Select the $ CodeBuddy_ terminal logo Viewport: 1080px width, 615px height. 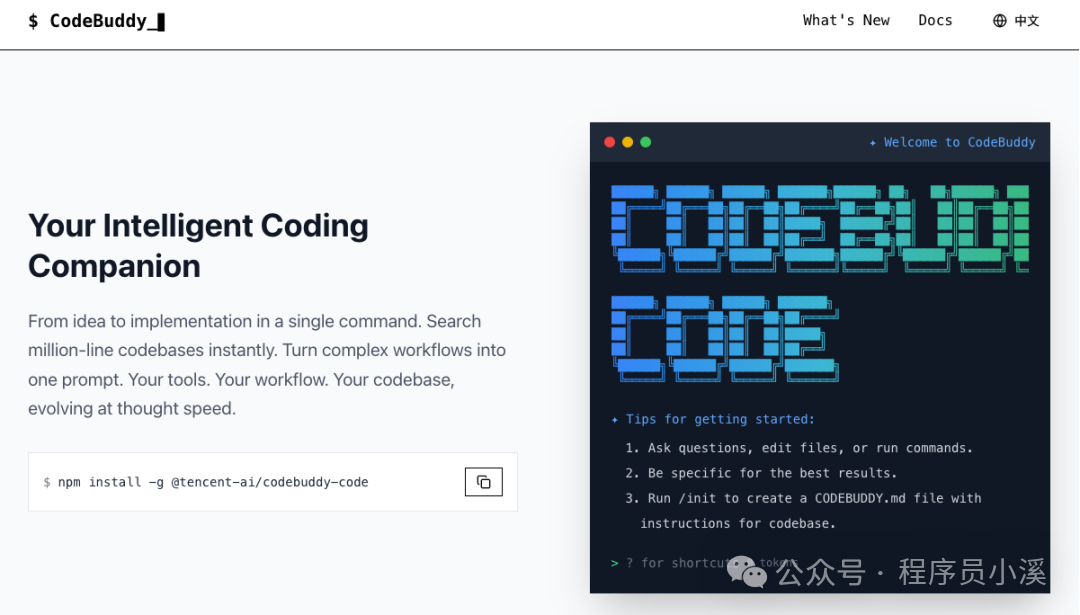95,20
